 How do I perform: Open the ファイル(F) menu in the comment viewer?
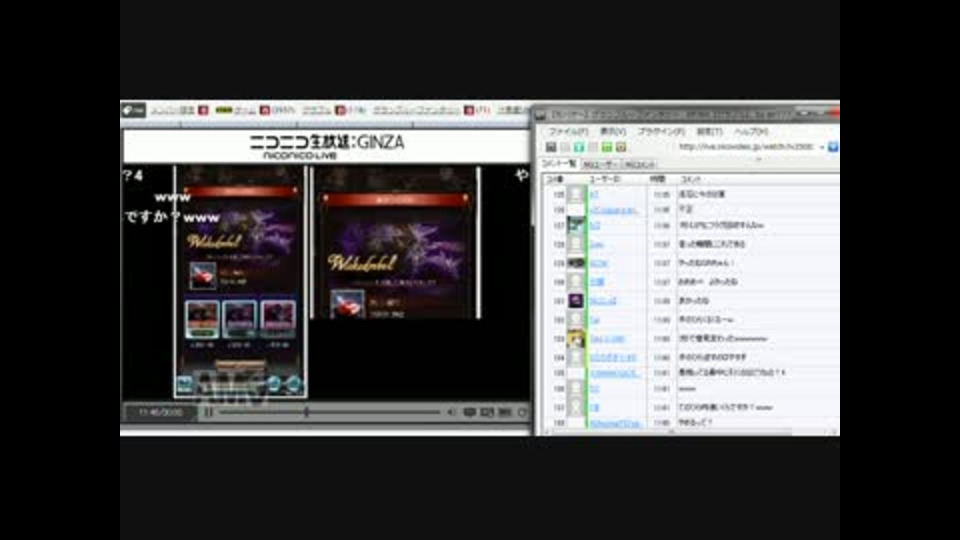[x=568, y=132]
